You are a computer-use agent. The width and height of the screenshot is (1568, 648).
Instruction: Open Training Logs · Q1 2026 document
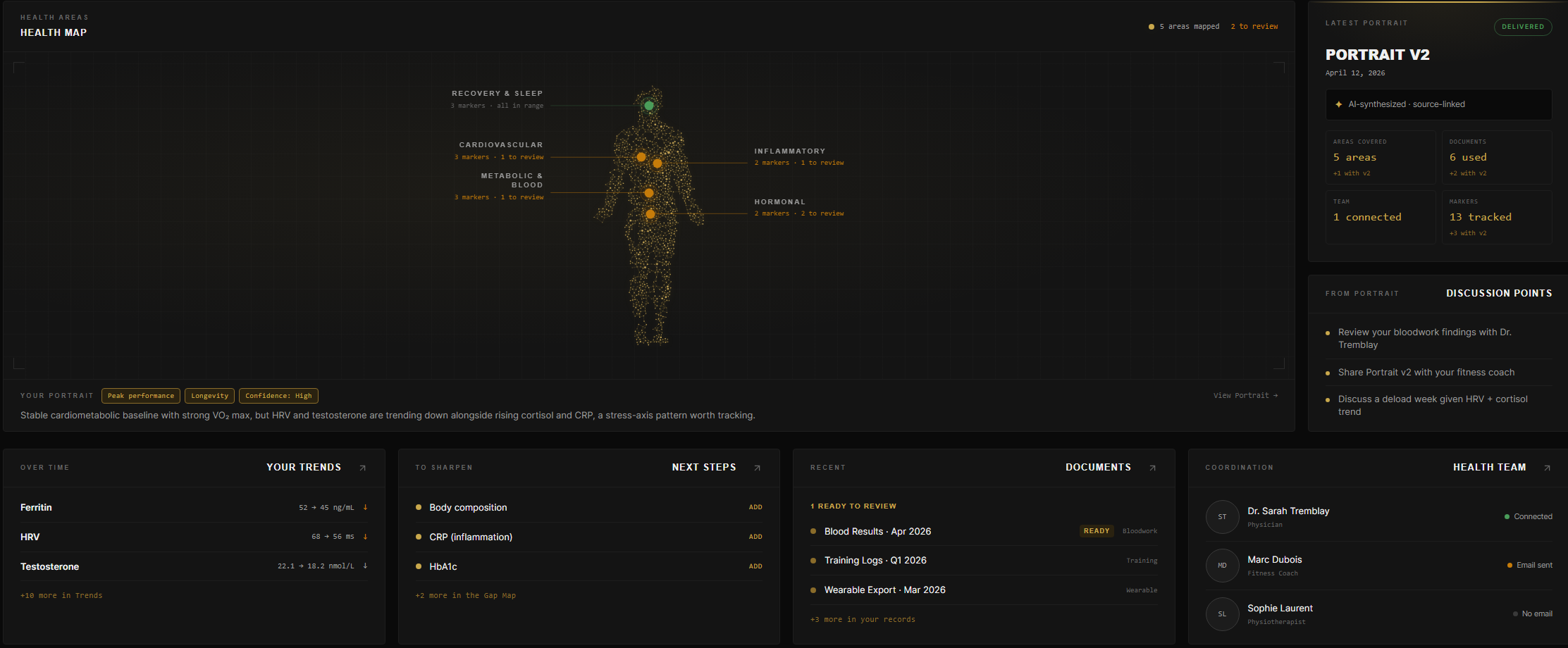[x=984, y=561]
